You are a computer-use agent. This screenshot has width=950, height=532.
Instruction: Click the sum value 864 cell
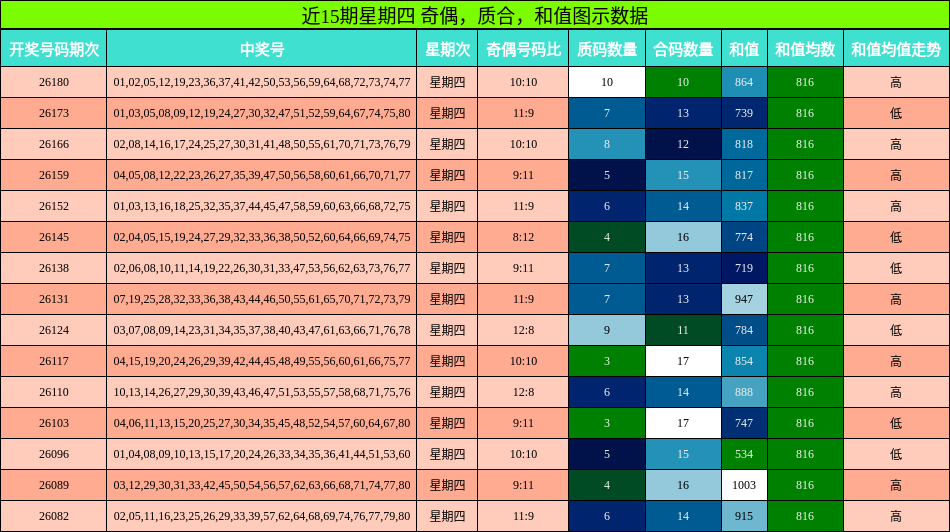click(x=744, y=82)
